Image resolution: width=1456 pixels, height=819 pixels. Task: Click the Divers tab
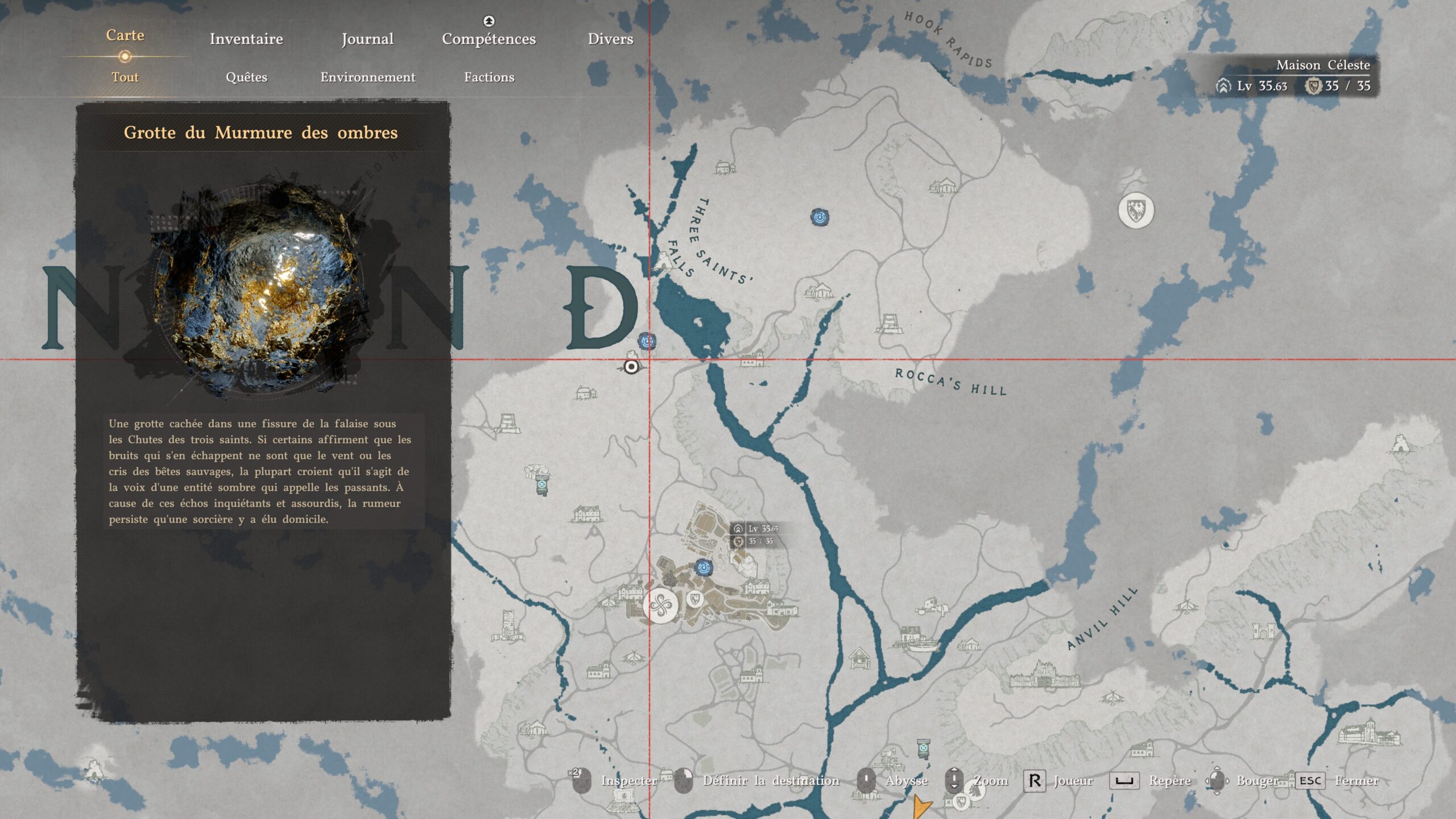(610, 39)
